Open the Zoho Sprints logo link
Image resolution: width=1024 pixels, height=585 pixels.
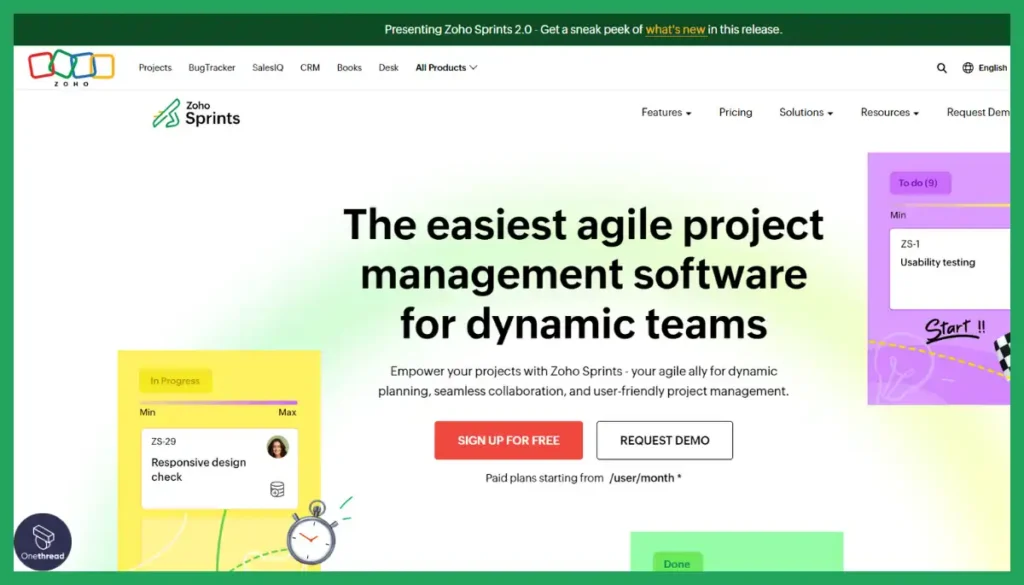(196, 113)
